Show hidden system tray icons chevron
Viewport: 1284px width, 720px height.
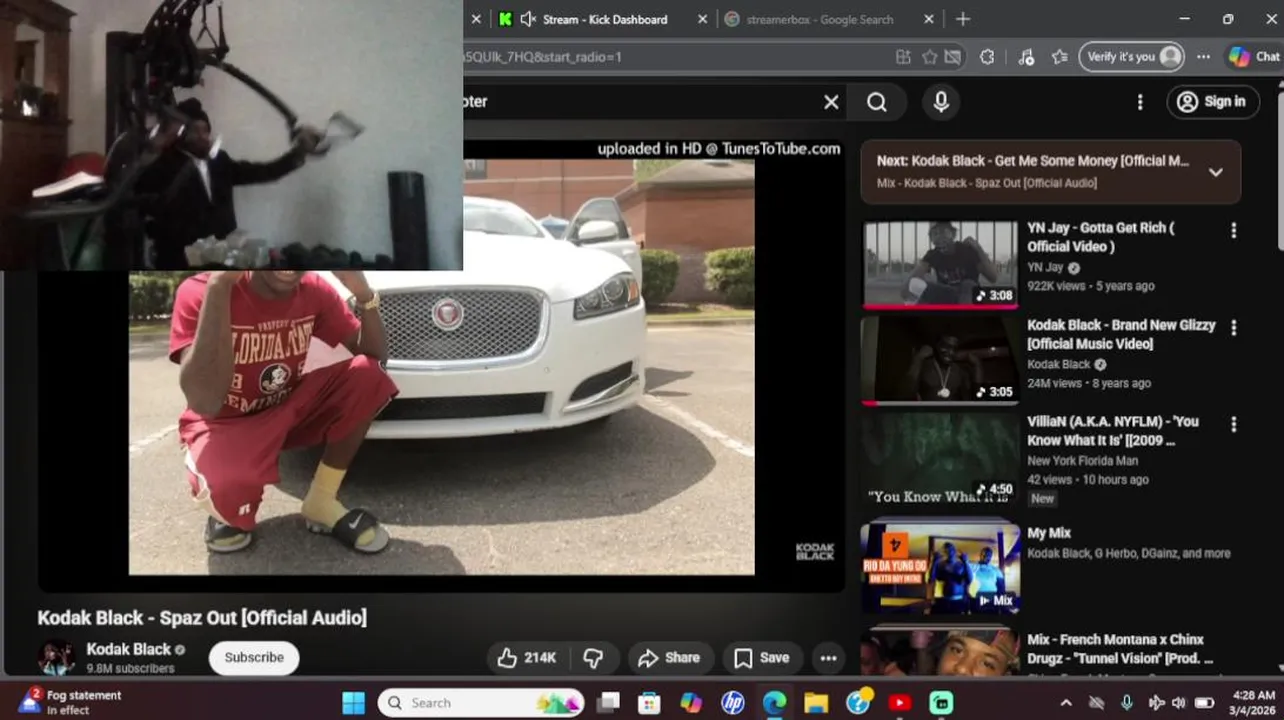click(1068, 703)
